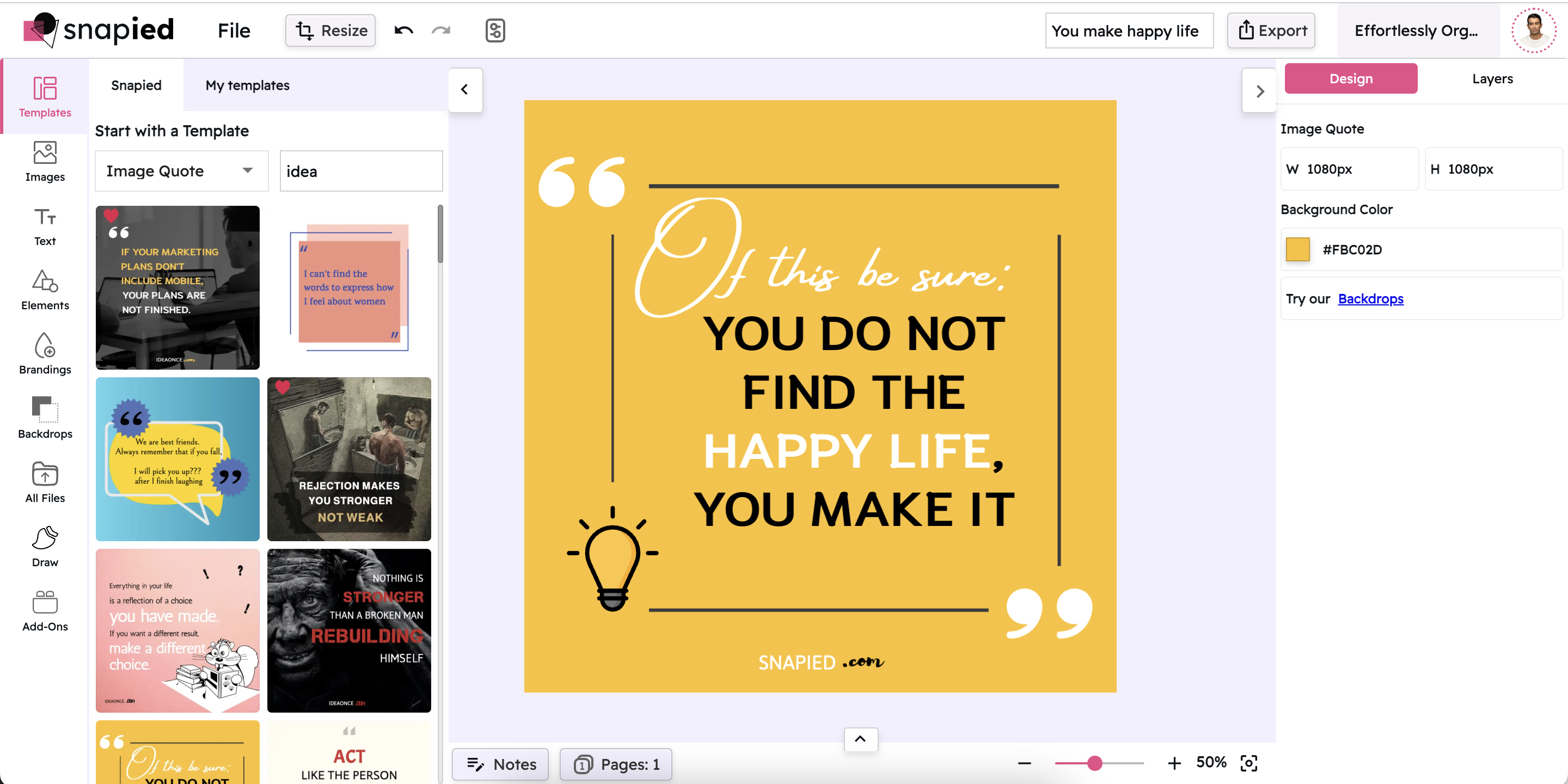The image size is (1568, 784).
Task: Choose the yellow 'Of this be sure' template
Action: (x=177, y=752)
